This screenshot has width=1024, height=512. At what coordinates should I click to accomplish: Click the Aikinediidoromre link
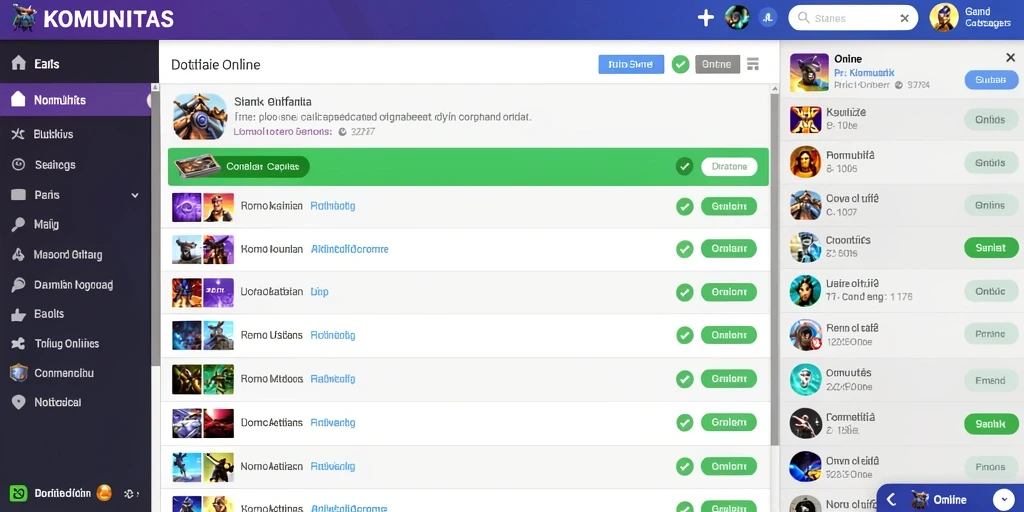(349, 249)
